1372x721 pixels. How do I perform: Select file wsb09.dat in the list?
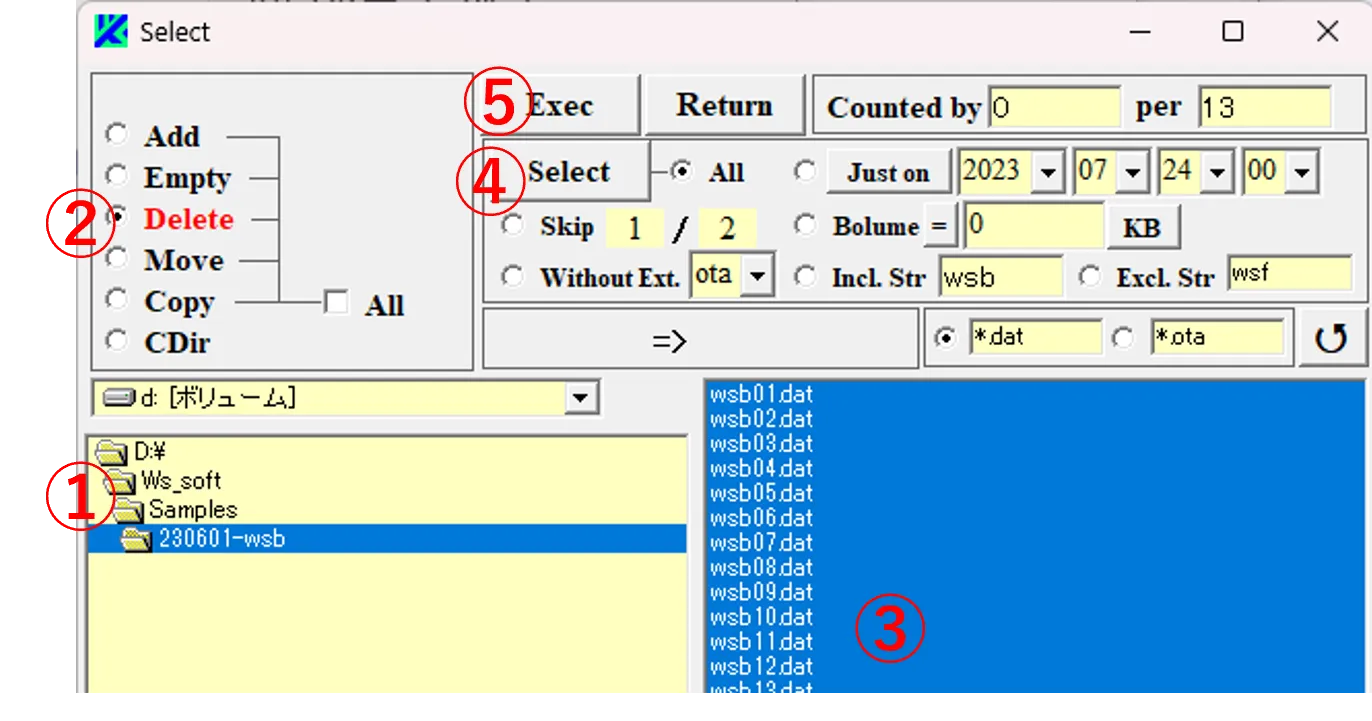(1034, 592)
